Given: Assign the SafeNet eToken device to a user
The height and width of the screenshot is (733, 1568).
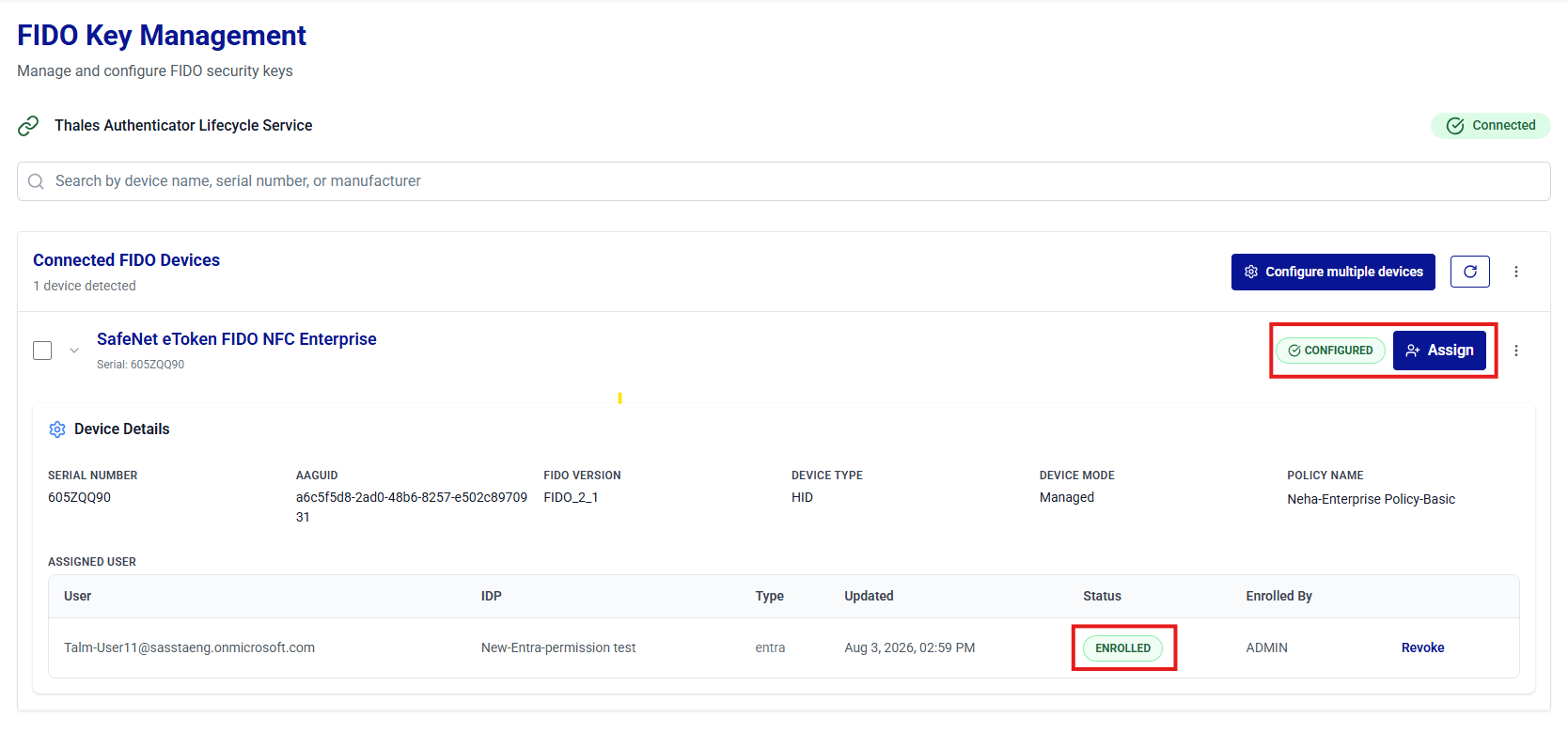Looking at the screenshot, I should coord(1439,351).
